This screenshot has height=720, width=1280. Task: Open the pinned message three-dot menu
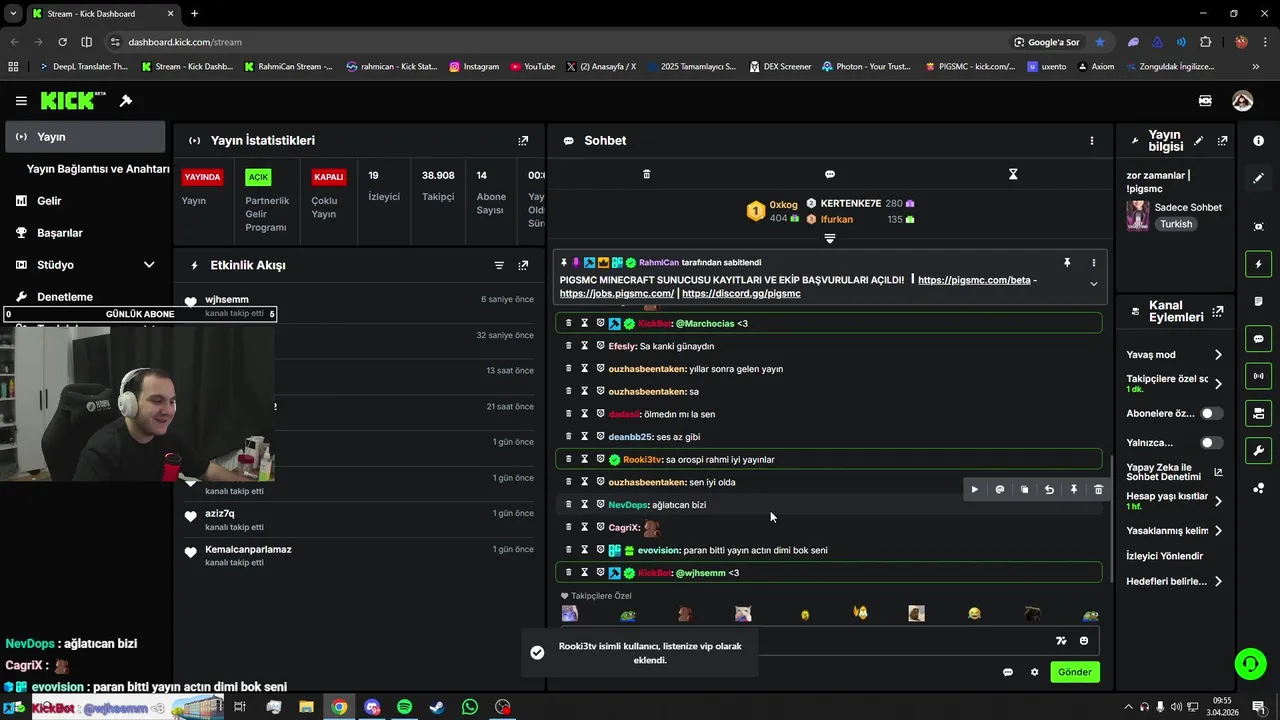[1093, 263]
